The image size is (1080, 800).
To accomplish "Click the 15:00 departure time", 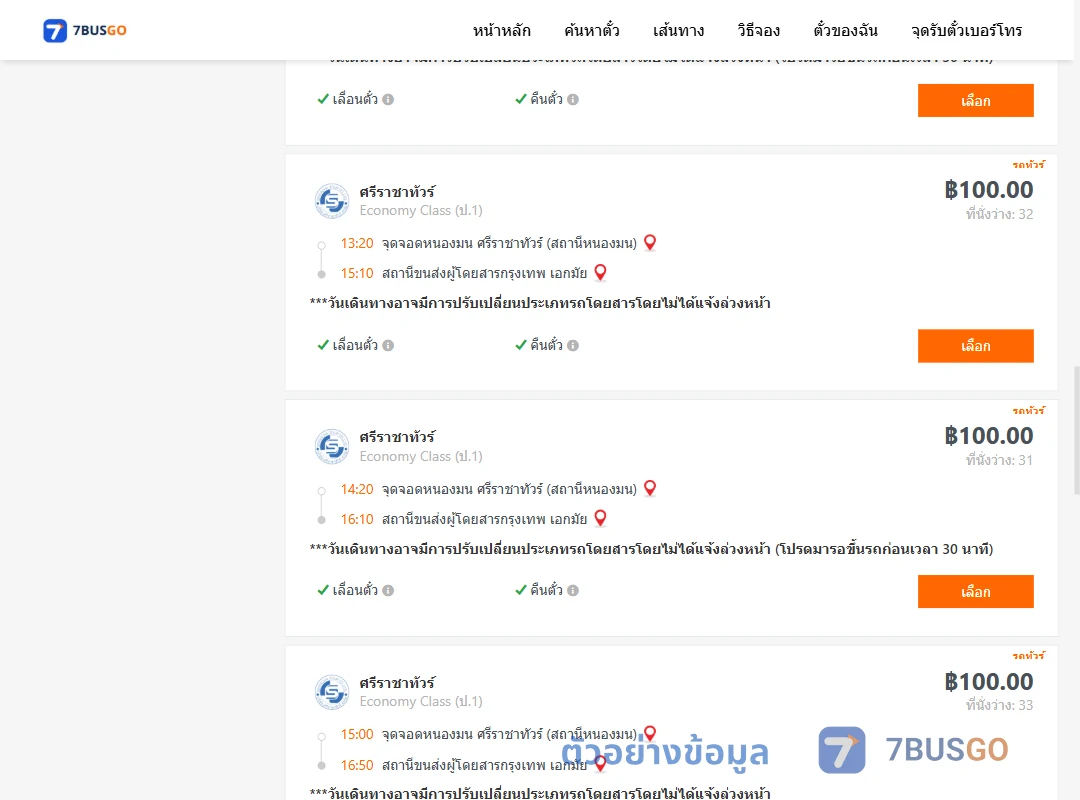I will pyautogui.click(x=357, y=735).
